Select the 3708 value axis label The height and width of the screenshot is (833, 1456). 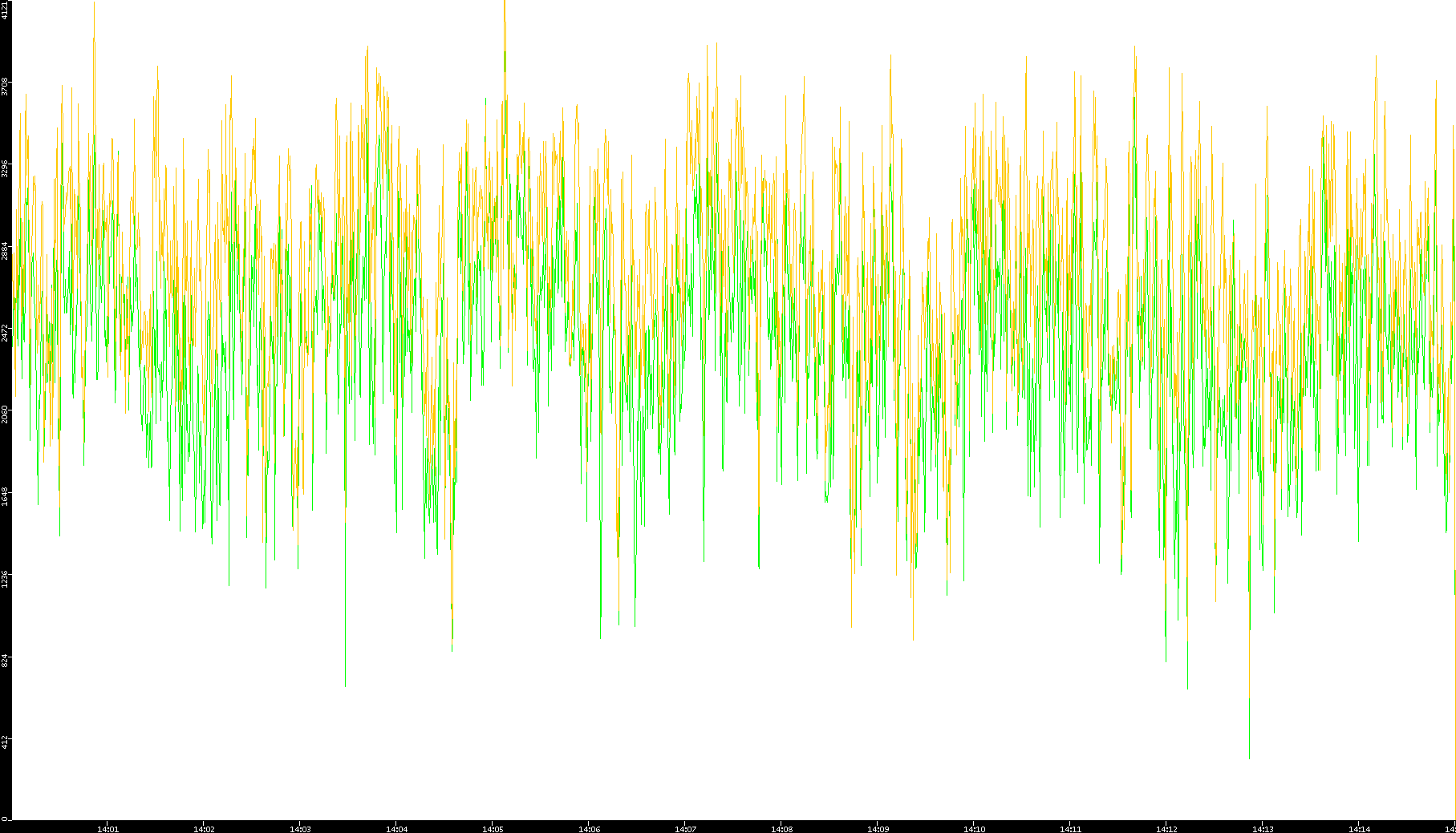[5, 86]
